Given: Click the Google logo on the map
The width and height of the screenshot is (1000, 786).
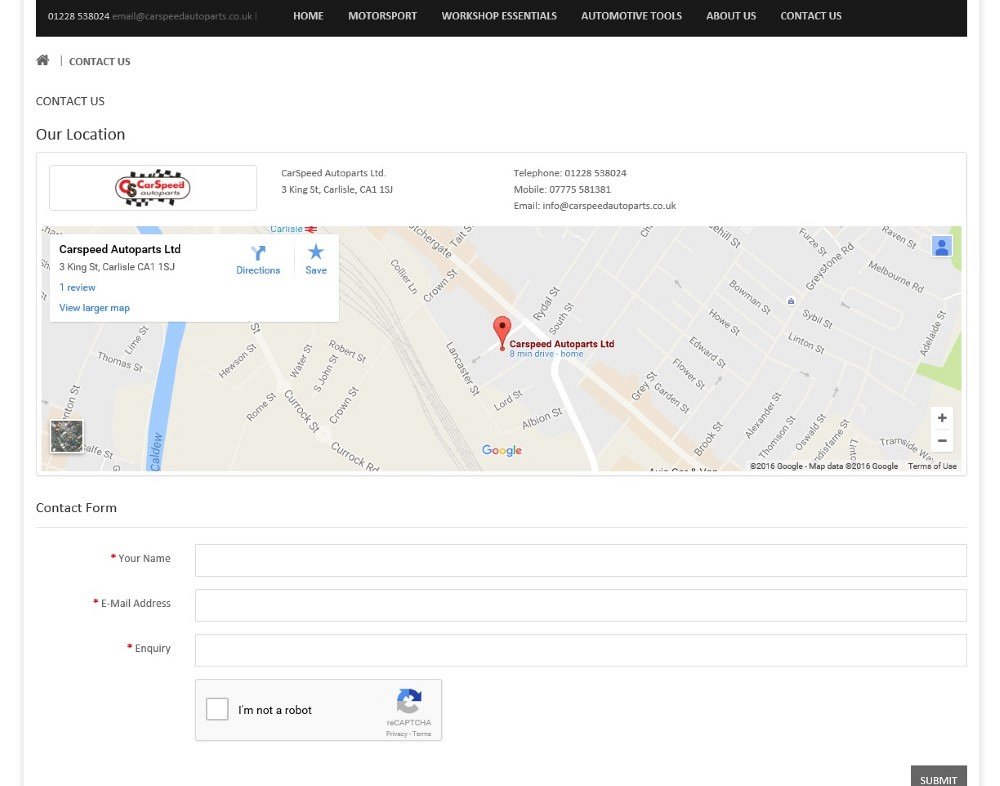Looking at the screenshot, I should (x=501, y=450).
